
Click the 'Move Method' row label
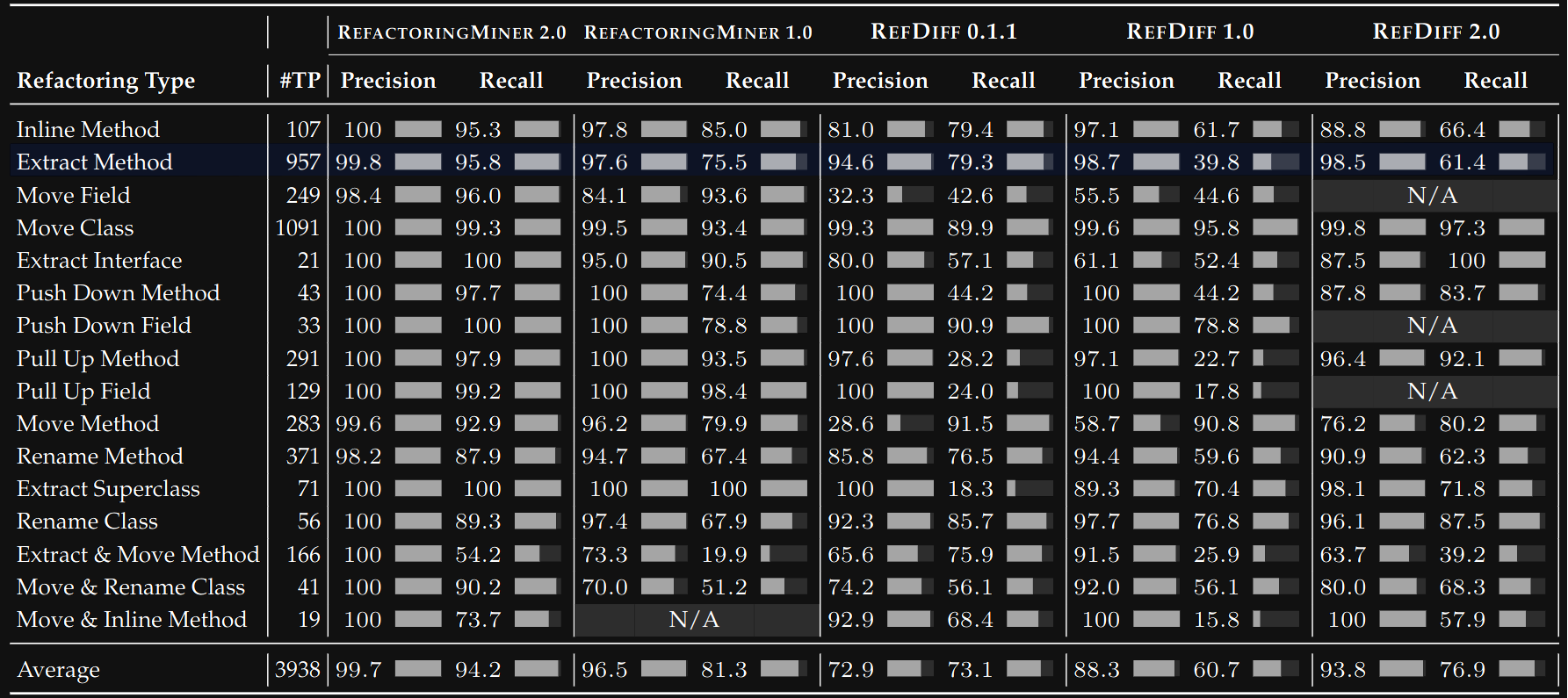[88, 424]
